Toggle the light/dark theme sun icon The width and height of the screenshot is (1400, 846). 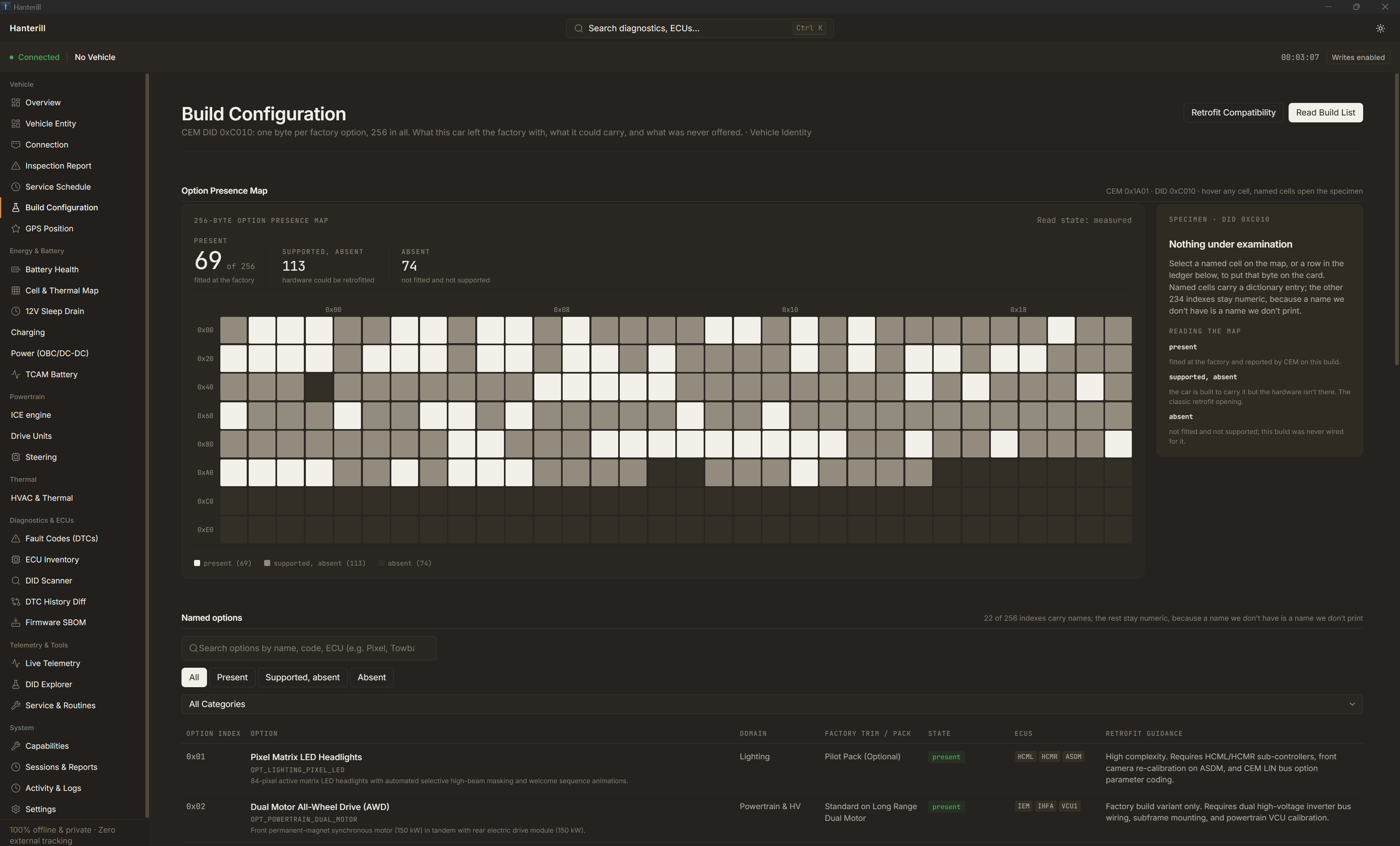(x=1380, y=28)
